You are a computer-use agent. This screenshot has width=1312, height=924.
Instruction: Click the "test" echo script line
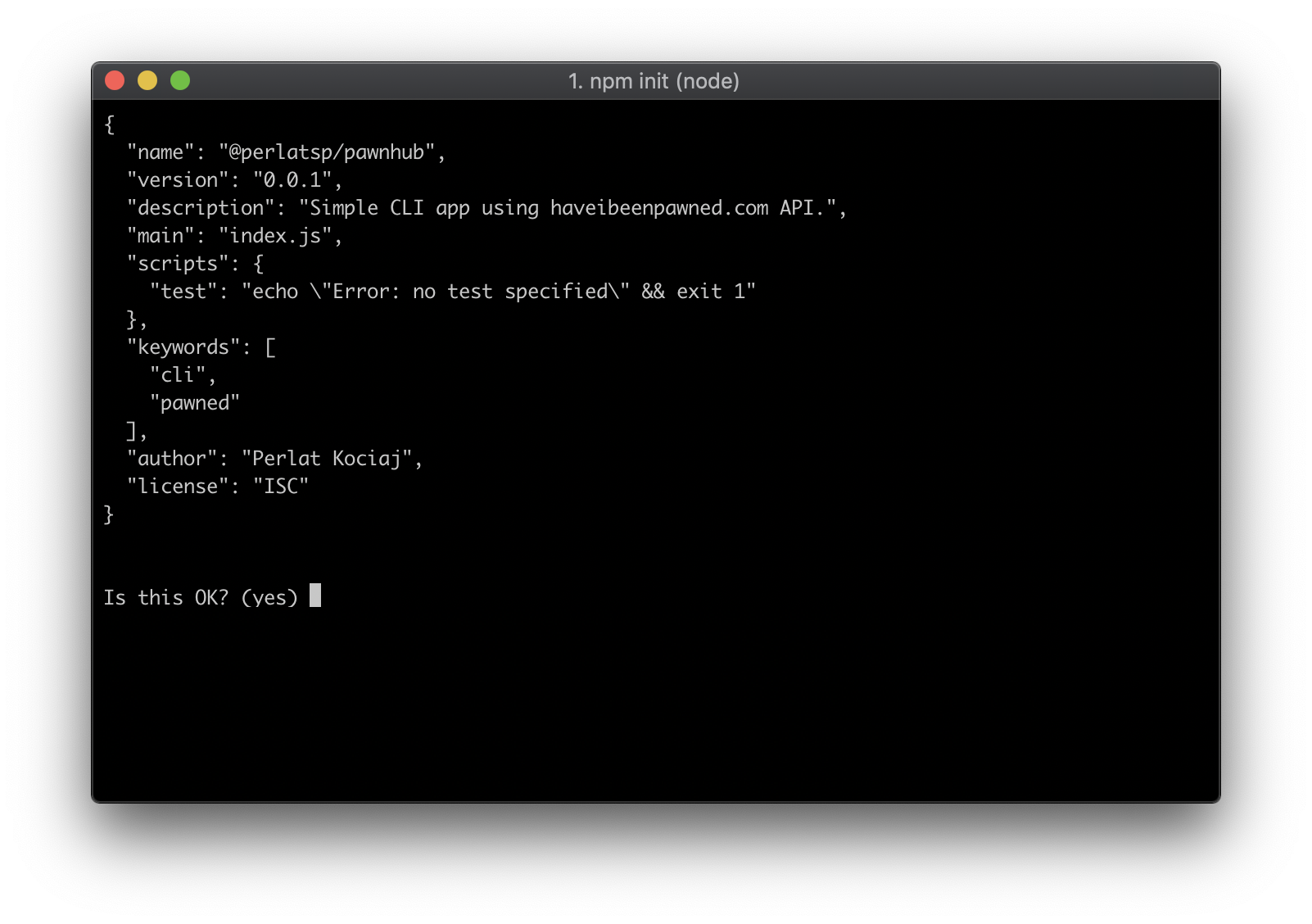coord(453,292)
